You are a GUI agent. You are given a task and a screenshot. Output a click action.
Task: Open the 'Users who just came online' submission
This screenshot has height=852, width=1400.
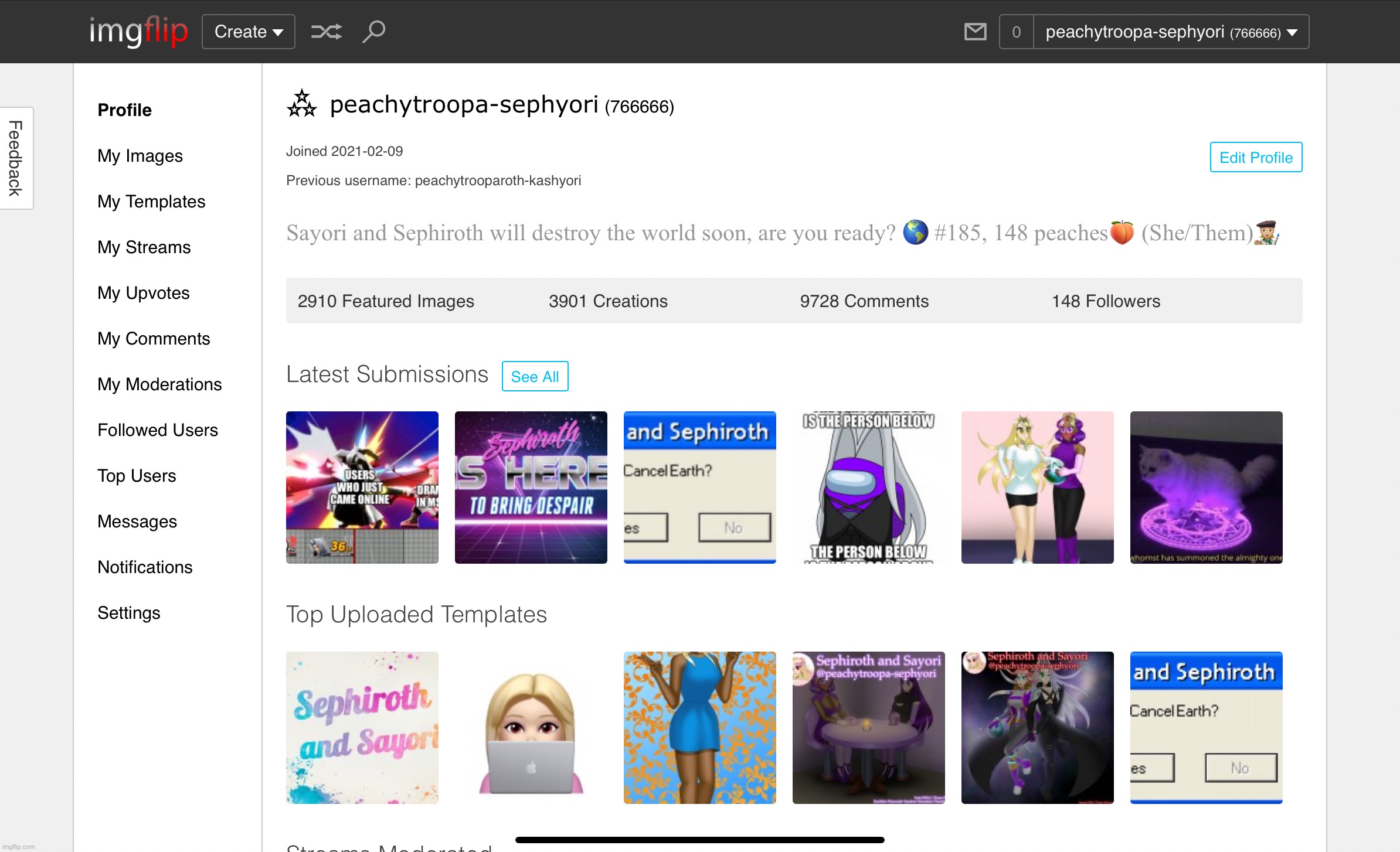362,488
